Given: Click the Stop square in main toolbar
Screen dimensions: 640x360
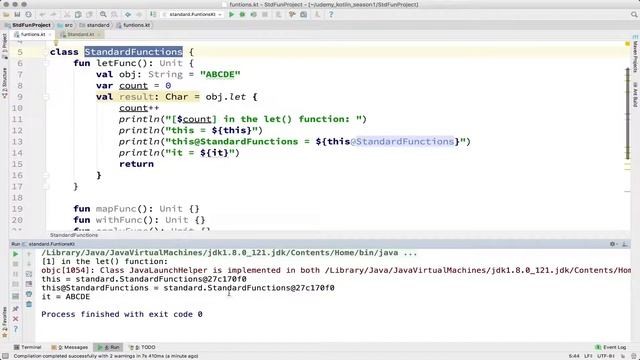Looking at the screenshot, I should click(265, 14).
